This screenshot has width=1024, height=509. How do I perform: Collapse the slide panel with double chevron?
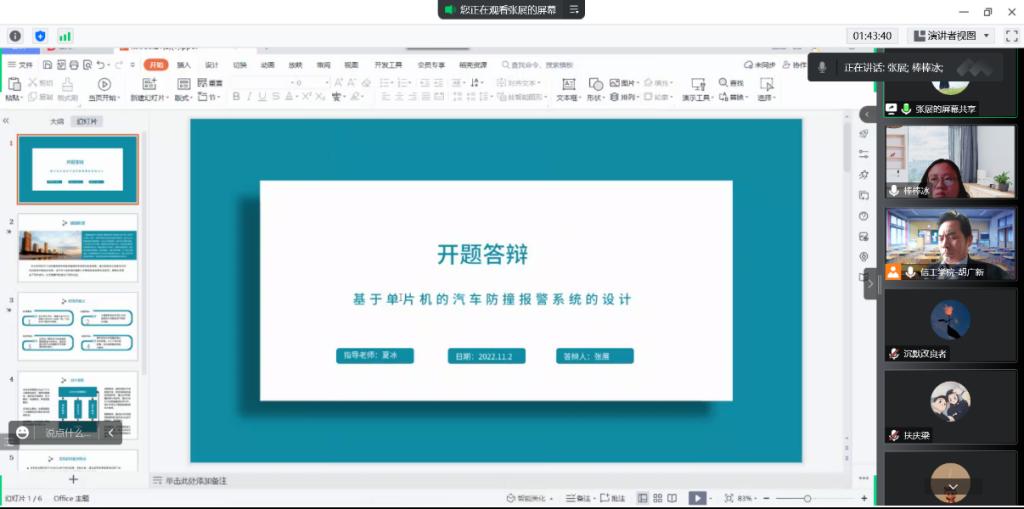[6, 120]
